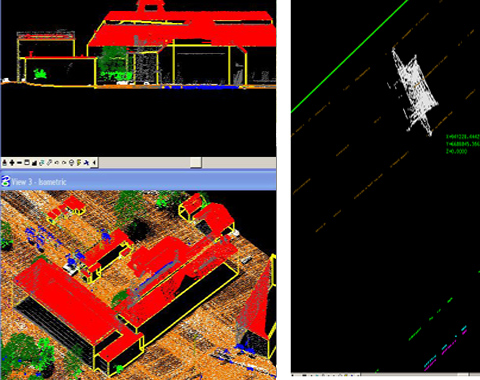
Task: Click the Update View icon in the view toolbar
Action: pos(5,163)
